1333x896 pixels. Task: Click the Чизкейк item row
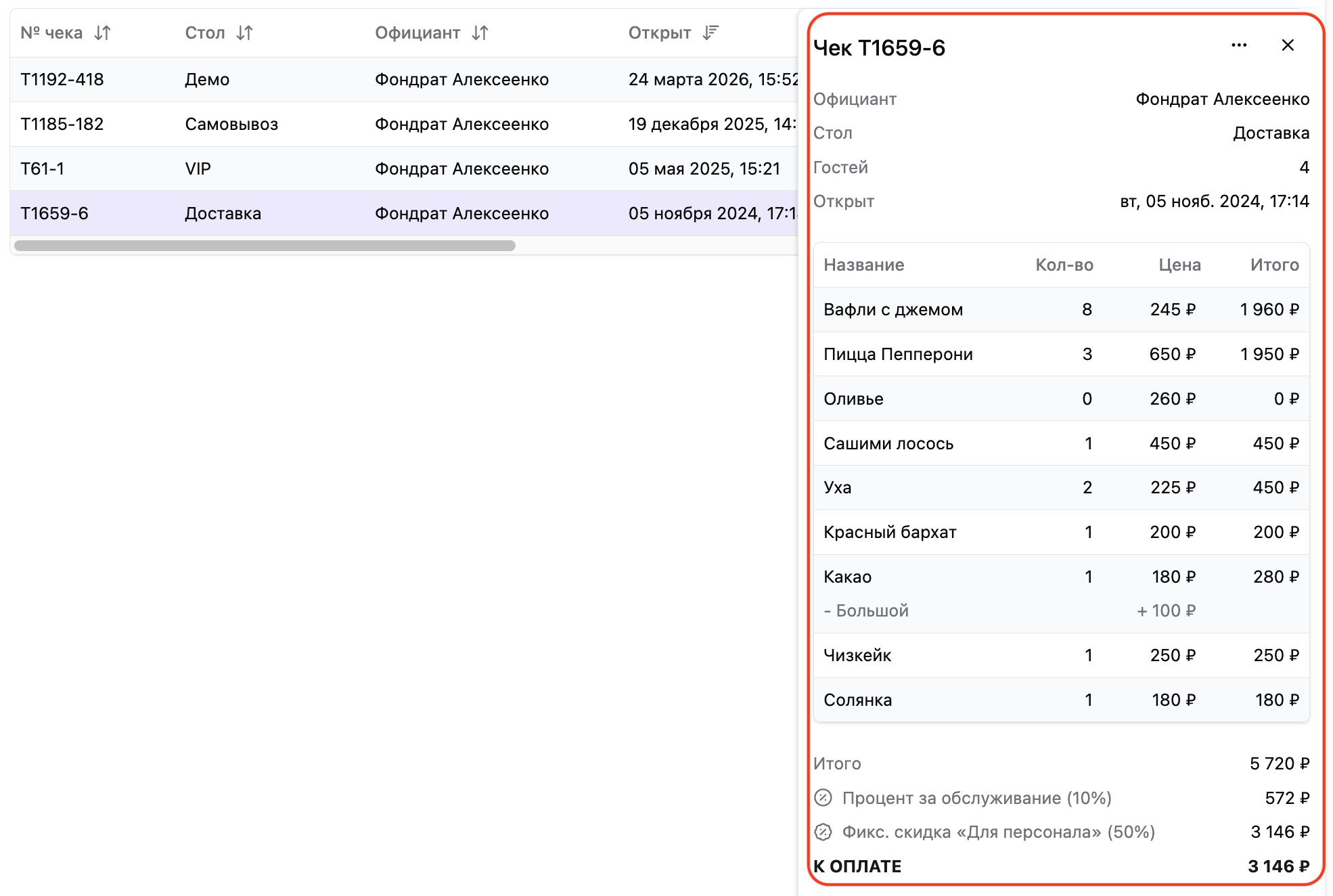(1061, 655)
